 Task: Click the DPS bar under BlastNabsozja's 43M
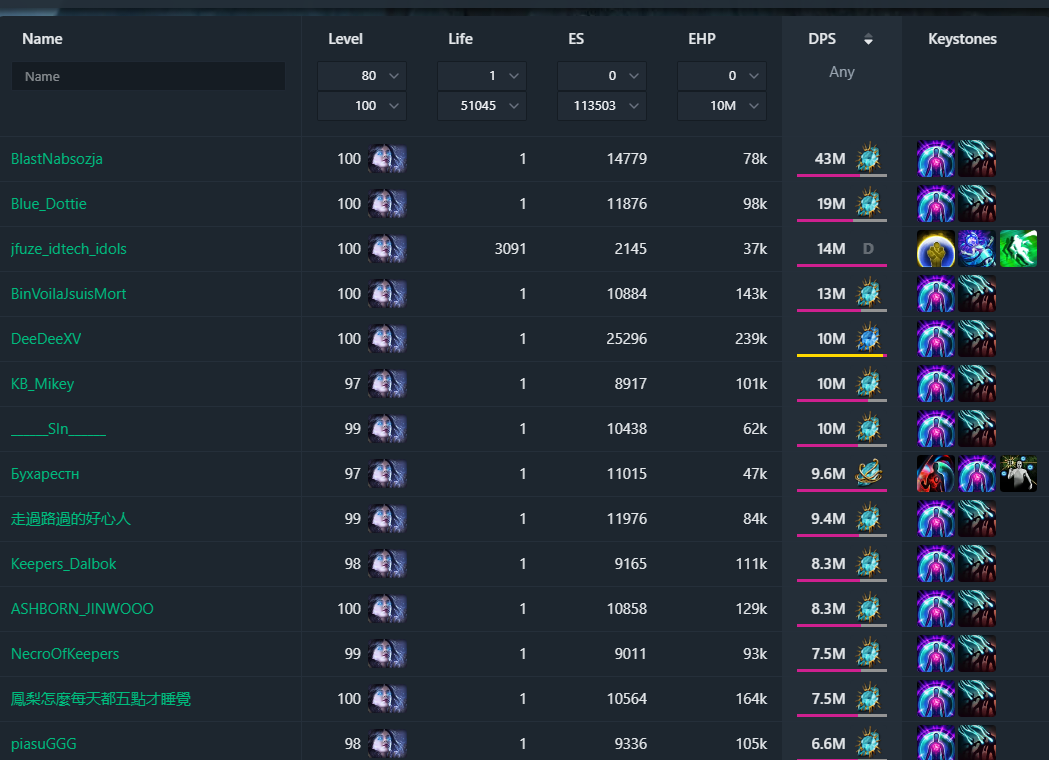pos(842,175)
